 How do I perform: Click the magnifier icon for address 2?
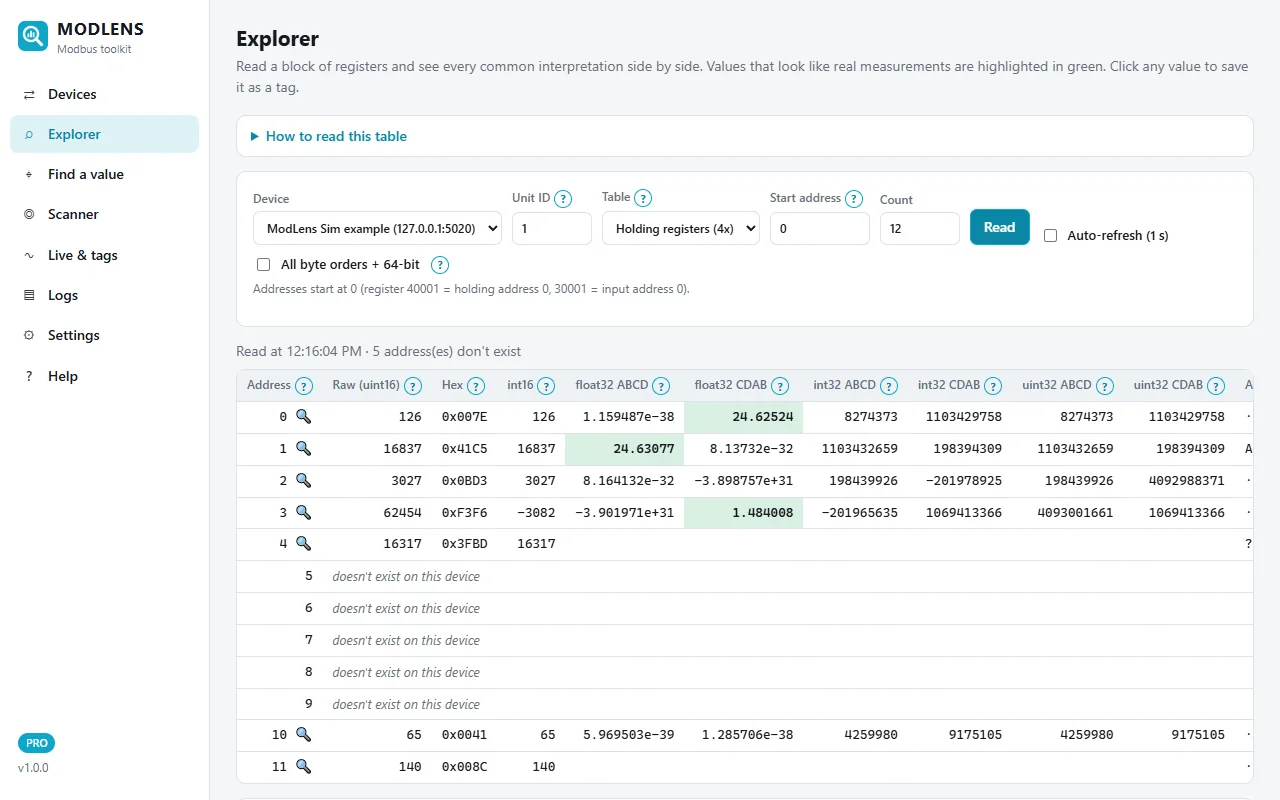[x=303, y=480]
